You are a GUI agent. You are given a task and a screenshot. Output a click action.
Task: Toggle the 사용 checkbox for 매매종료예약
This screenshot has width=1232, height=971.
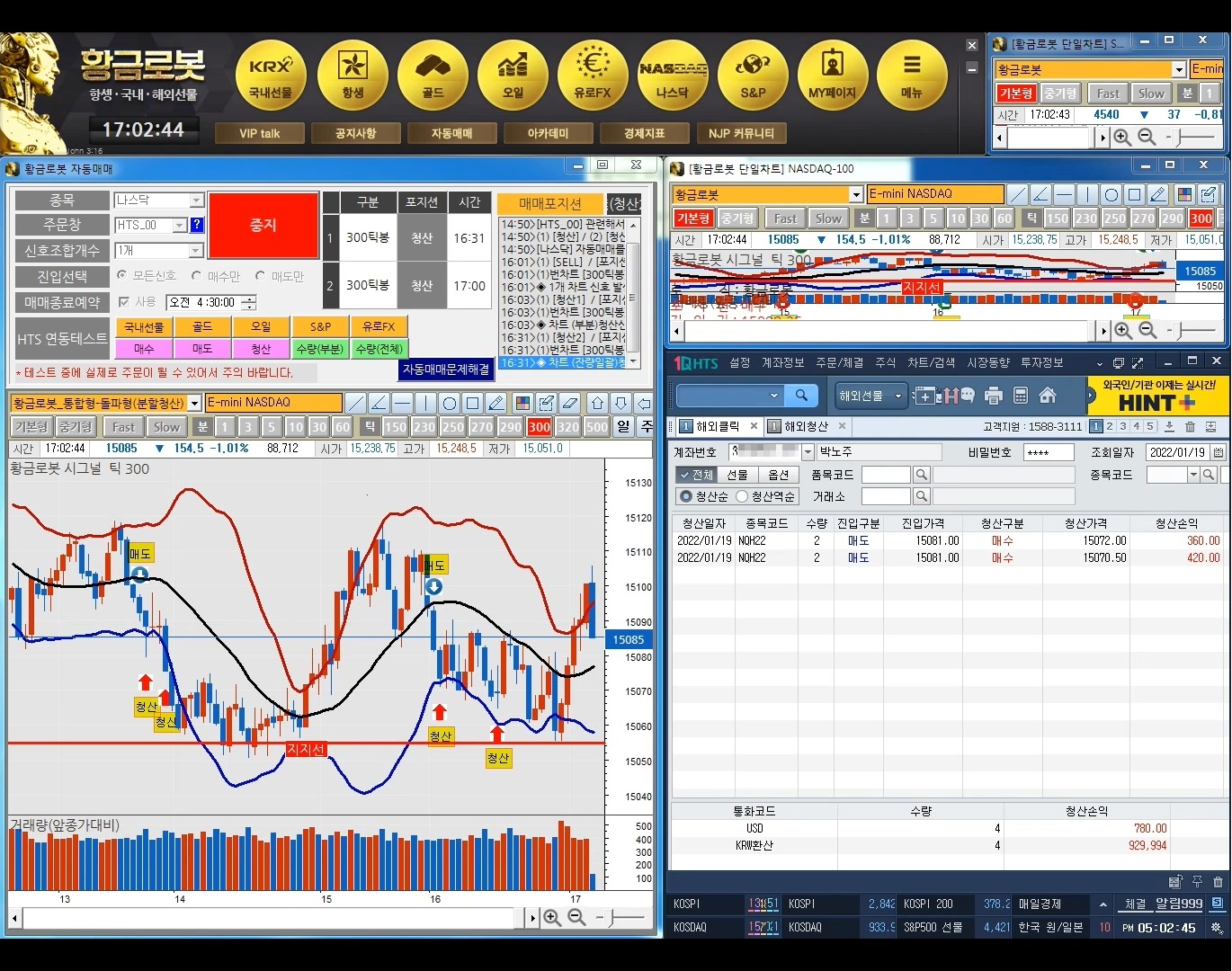coord(124,302)
